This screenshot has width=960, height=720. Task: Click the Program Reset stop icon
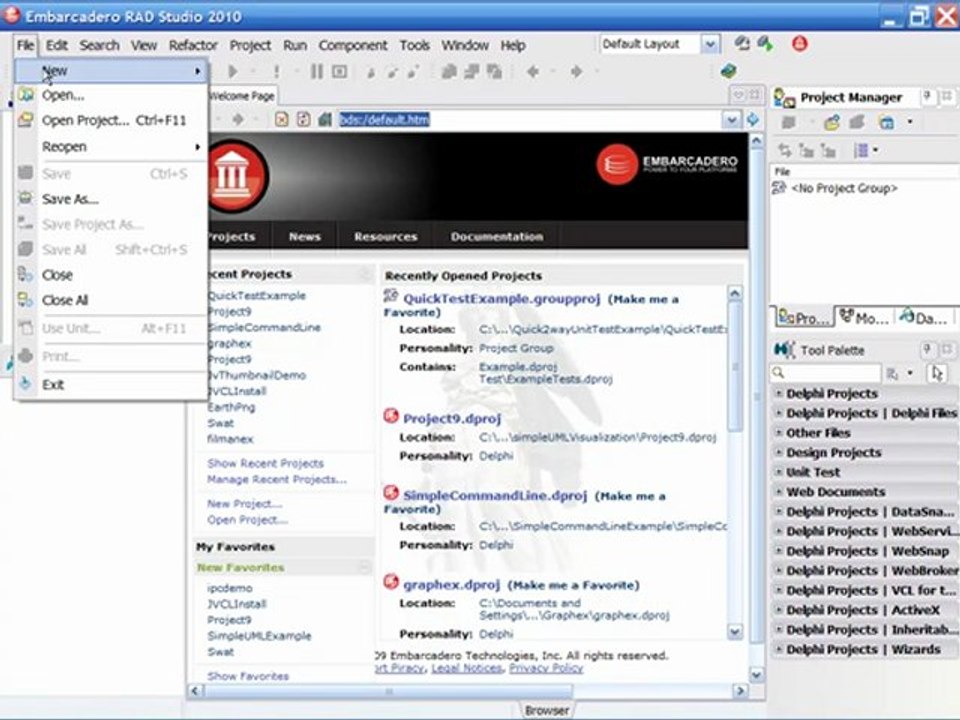coord(339,72)
